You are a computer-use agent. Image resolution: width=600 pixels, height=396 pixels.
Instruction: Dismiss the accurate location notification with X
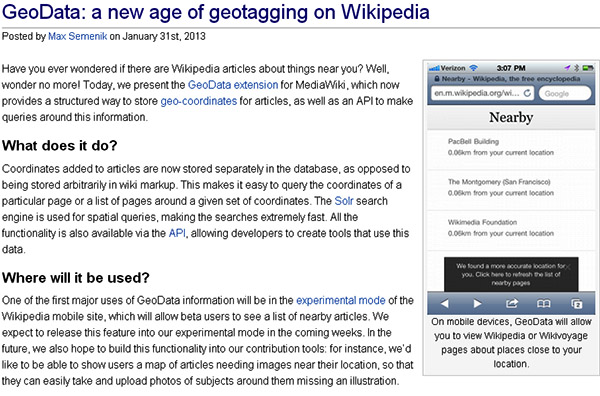(568, 267)
